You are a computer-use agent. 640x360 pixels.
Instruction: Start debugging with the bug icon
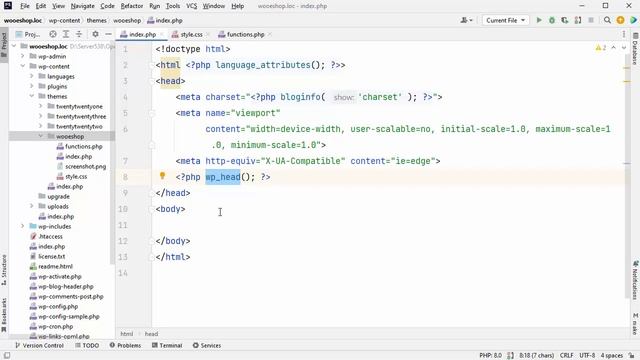[552, 20]
